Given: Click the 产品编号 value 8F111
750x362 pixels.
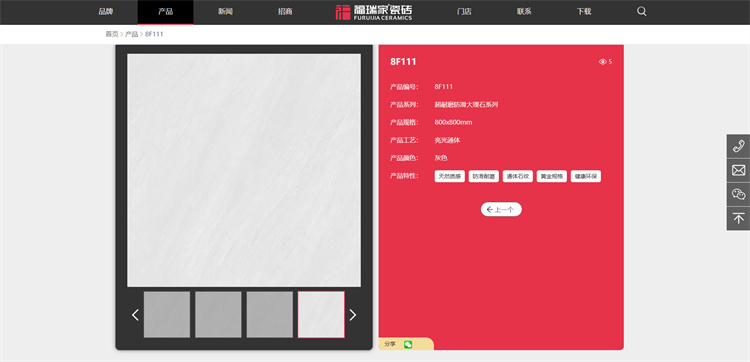Looking at the screenshot, I should coord(443,87).
